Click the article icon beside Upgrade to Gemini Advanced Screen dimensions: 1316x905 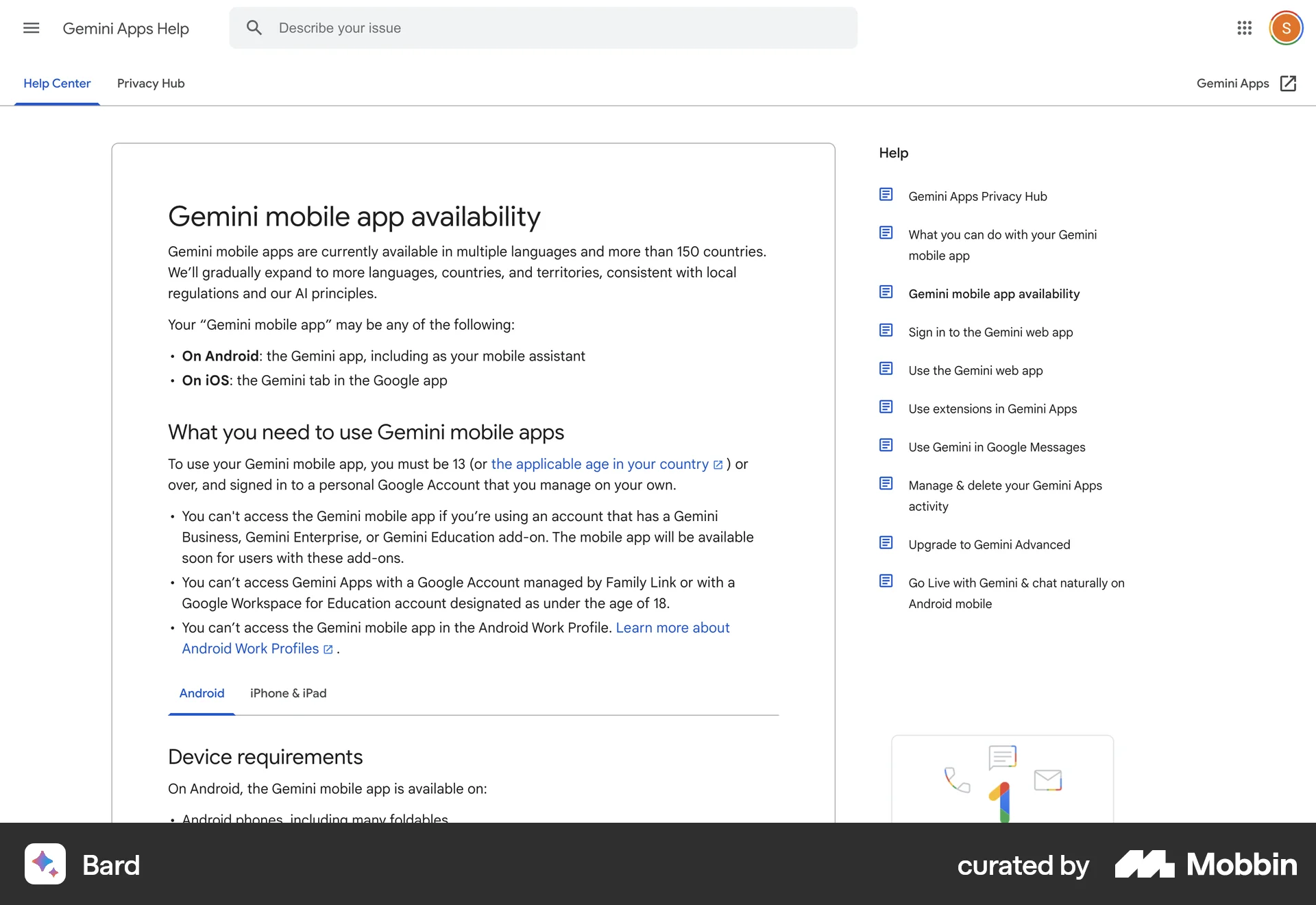pyautogui.click(x=886, y=542)
